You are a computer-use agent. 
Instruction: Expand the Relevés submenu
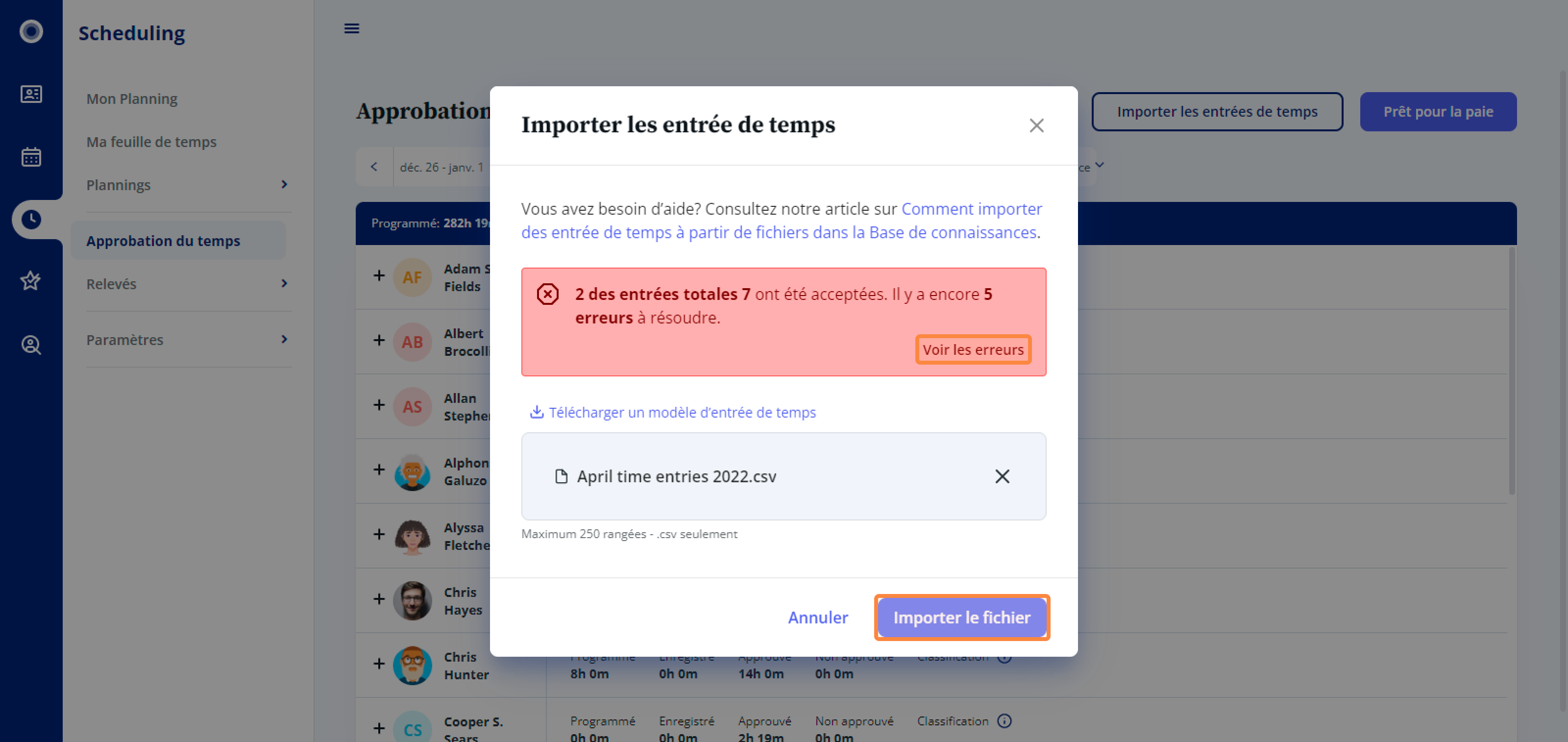click(x=284, y=284)
